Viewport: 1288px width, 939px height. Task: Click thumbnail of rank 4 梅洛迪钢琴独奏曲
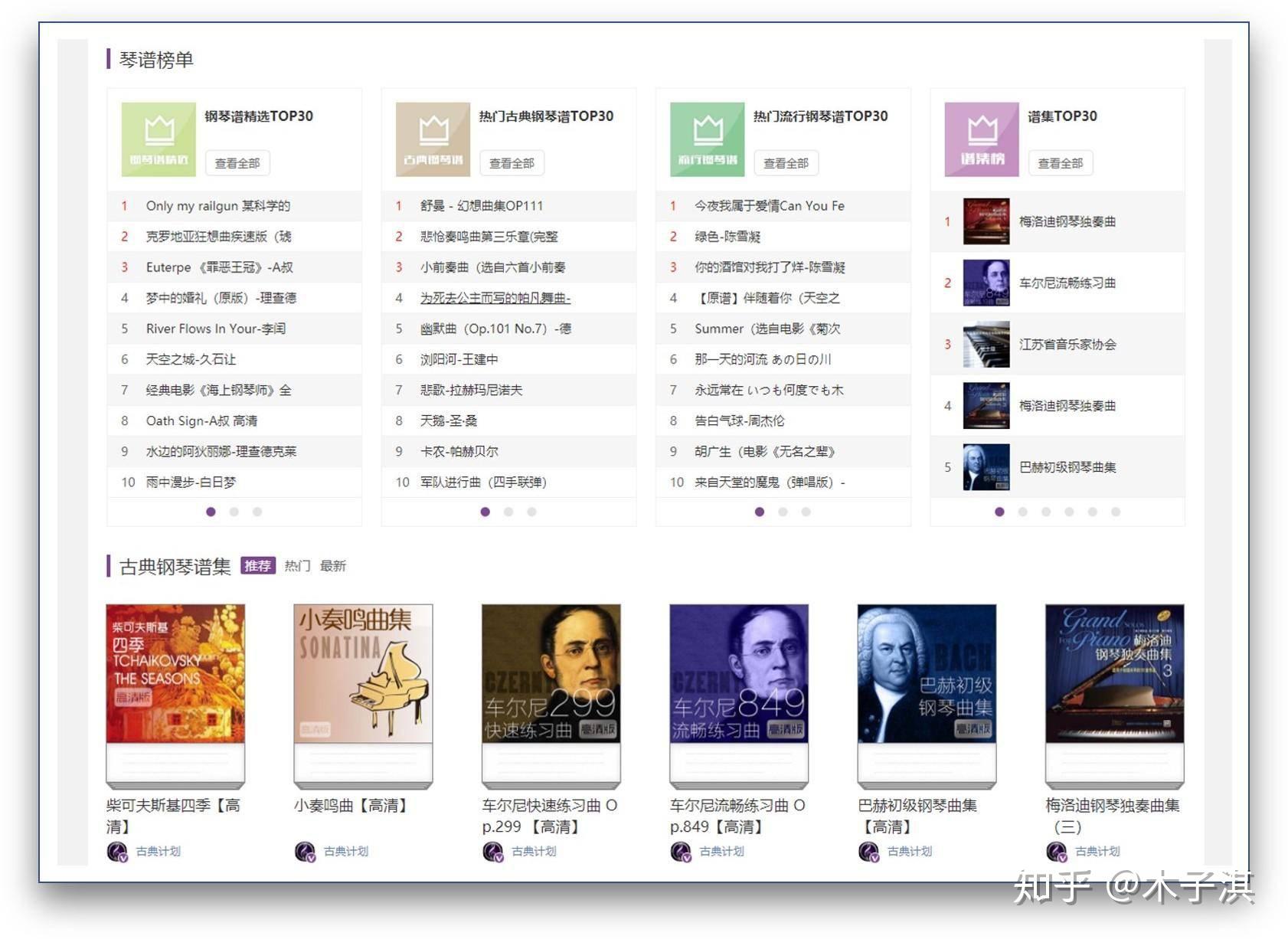click(986, 405)
